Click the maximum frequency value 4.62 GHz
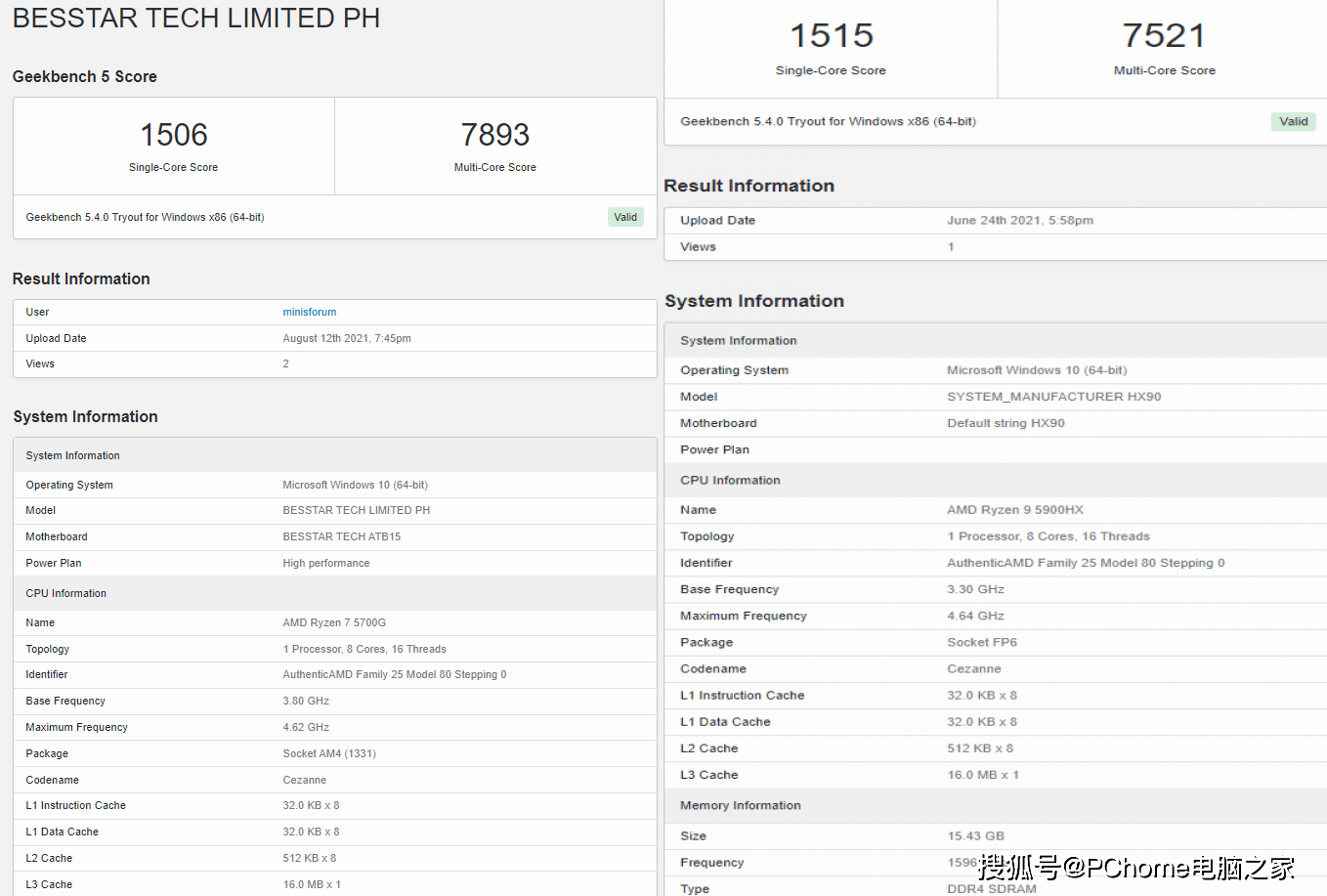Screen dimensions: 1327x896 [306, 727]
